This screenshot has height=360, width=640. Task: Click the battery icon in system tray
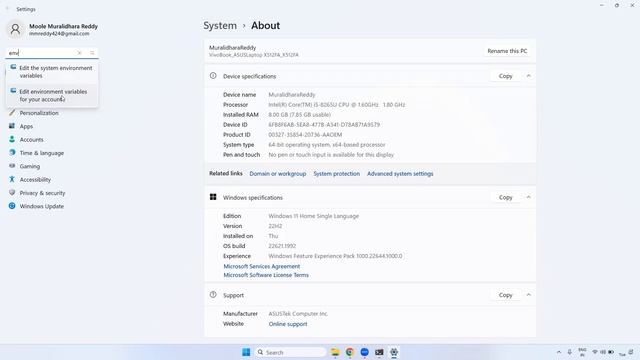(x=611, y=352)
